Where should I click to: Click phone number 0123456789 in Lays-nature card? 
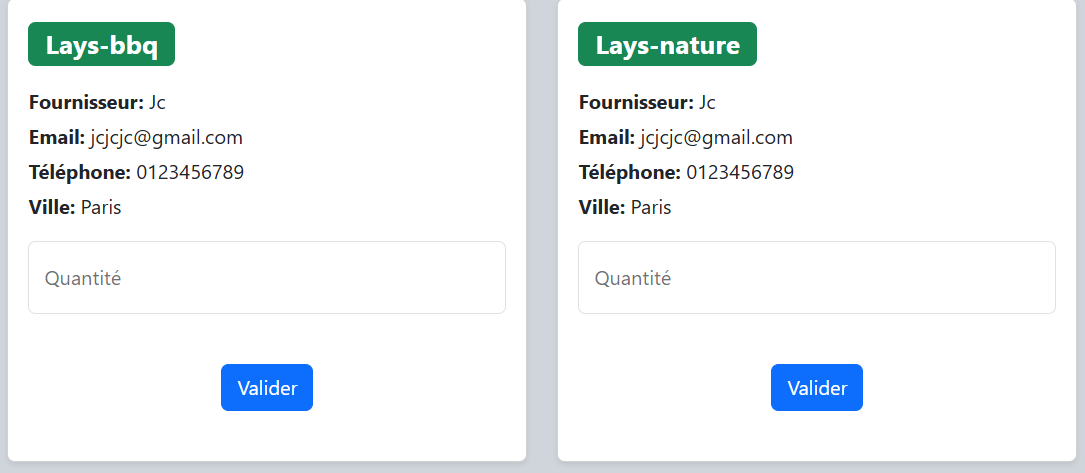click(740, 173)
